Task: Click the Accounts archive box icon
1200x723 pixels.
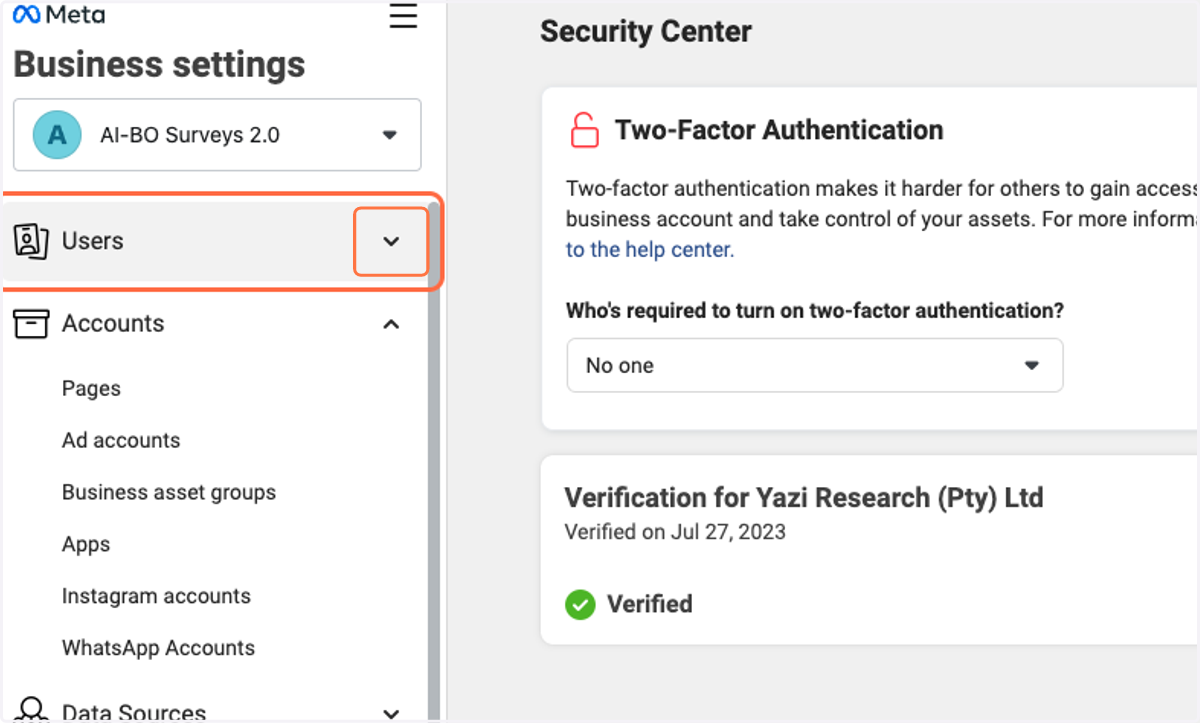Action: [31, 324]
